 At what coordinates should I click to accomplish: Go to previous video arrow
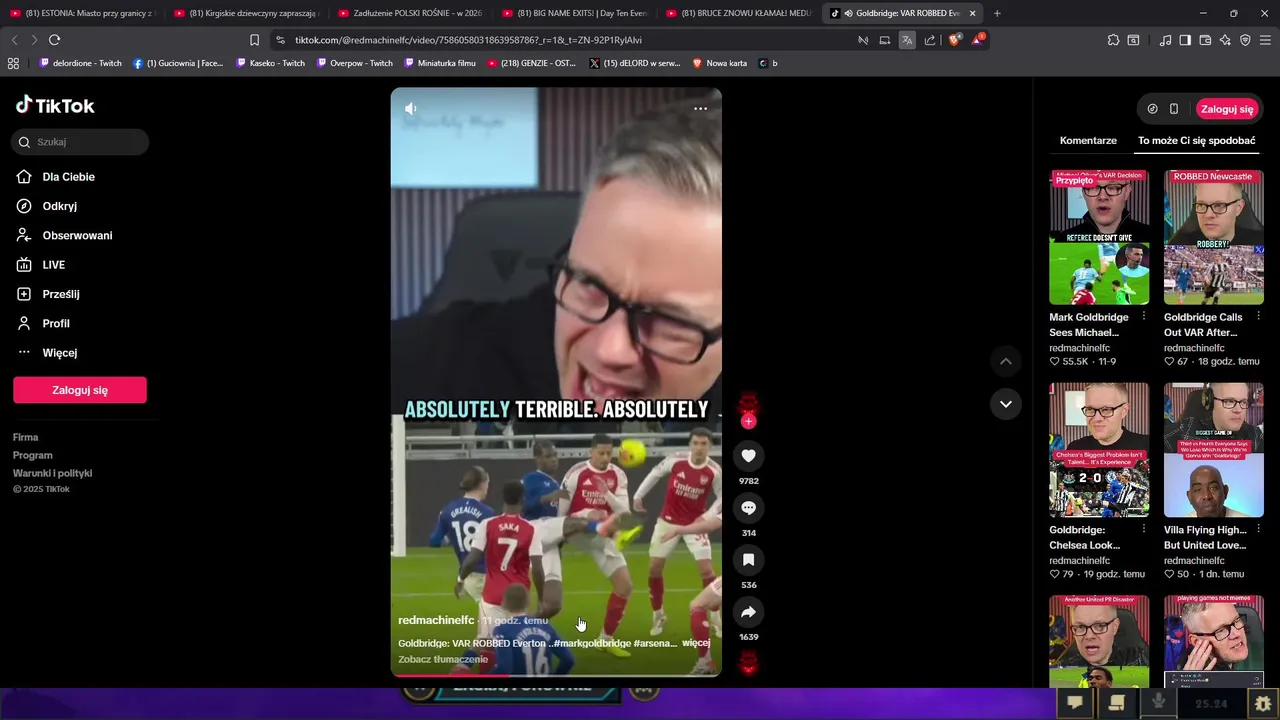[1006, 361]
